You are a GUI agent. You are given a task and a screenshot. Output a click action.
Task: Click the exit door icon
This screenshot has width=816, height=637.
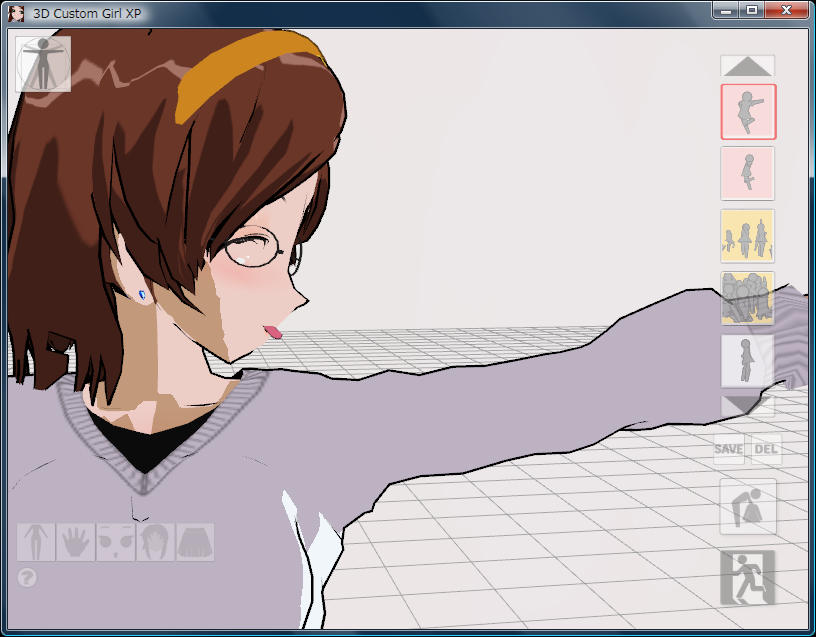[x=747, y=577]
